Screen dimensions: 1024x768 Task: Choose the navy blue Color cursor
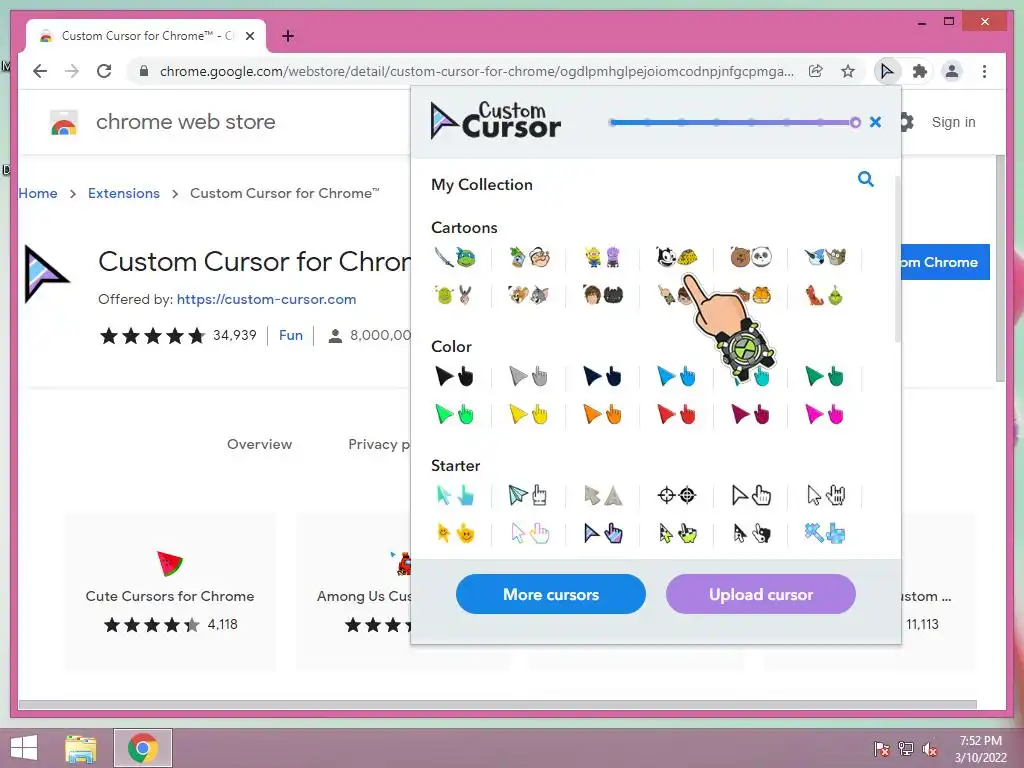[x=603, y=377]
